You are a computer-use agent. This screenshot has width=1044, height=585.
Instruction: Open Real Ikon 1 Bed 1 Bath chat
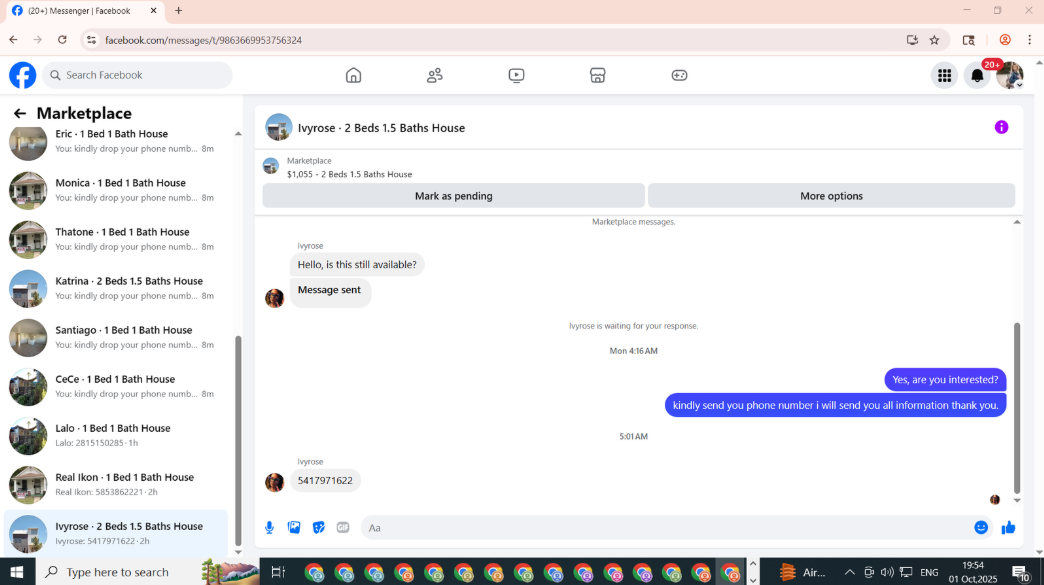point(116,485)
